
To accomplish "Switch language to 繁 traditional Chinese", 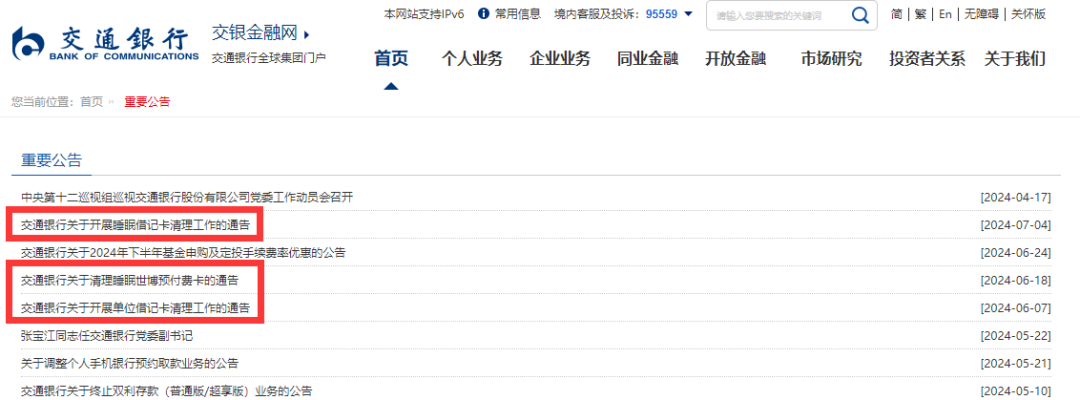I will coord(920,14).
